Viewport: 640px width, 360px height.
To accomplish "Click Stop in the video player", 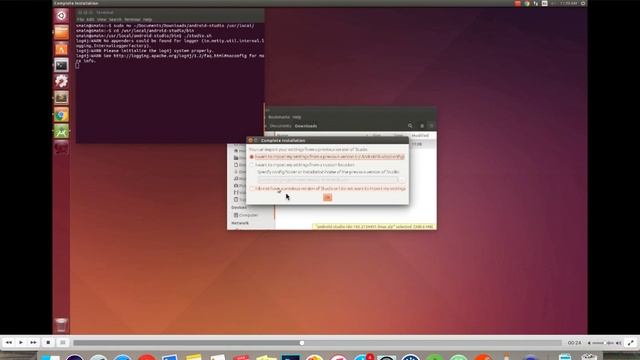I will tap(48, 343).
